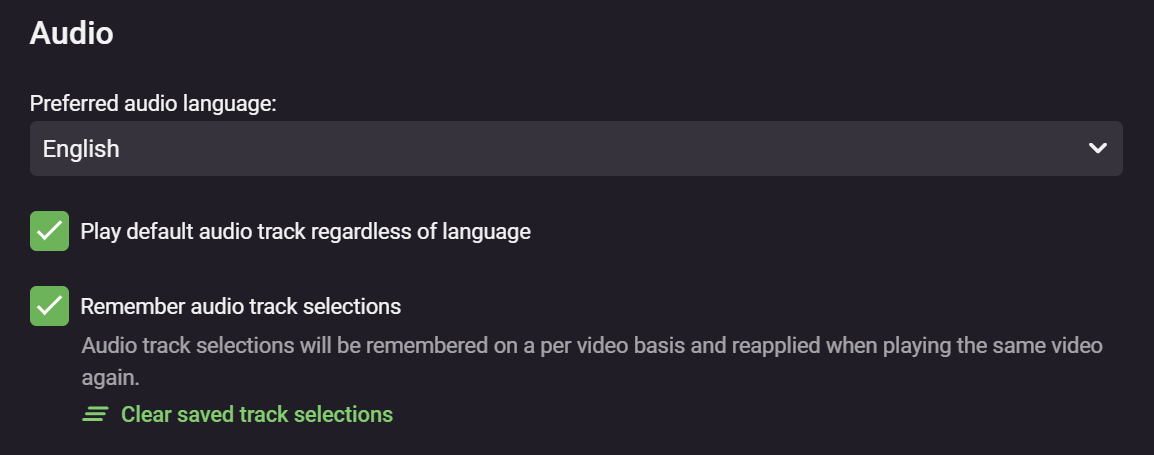1154x455 pixels.
Task: Open the Preferred audio language dropdown
Action: [x=576, y=149]
